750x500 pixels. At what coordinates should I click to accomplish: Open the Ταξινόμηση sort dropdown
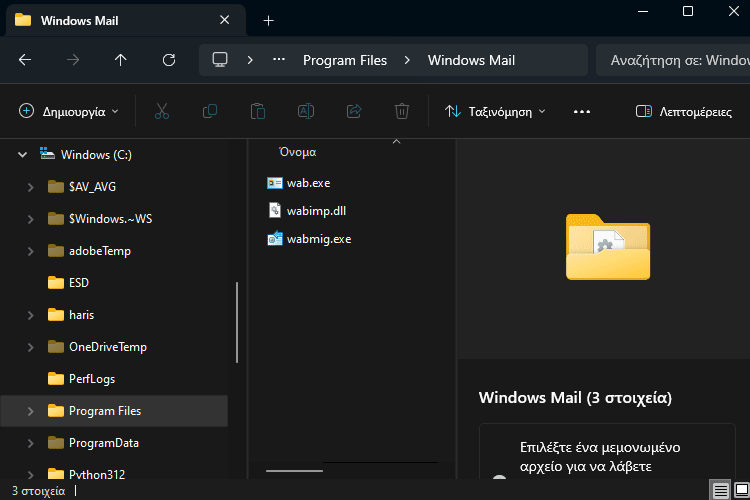coord(495,111)
